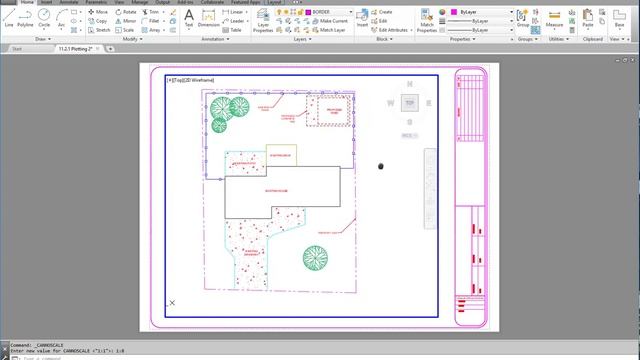Click Make Current layer button
The image size is (640, 360).
tap(330, 21)
